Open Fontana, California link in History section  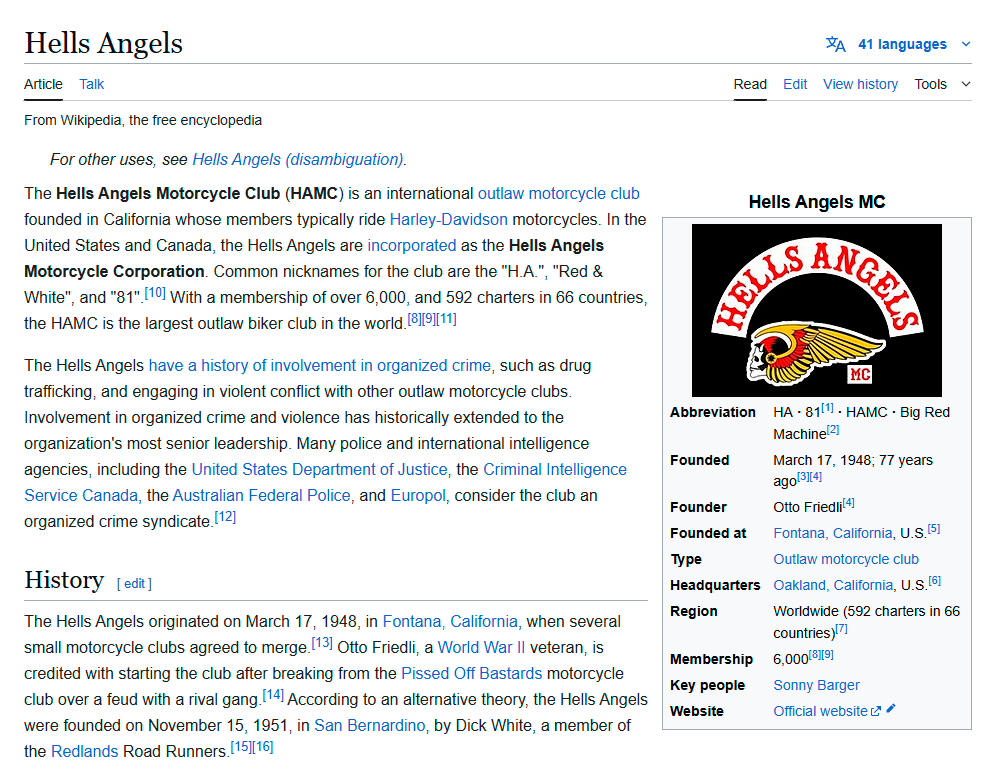coord(450,621)
